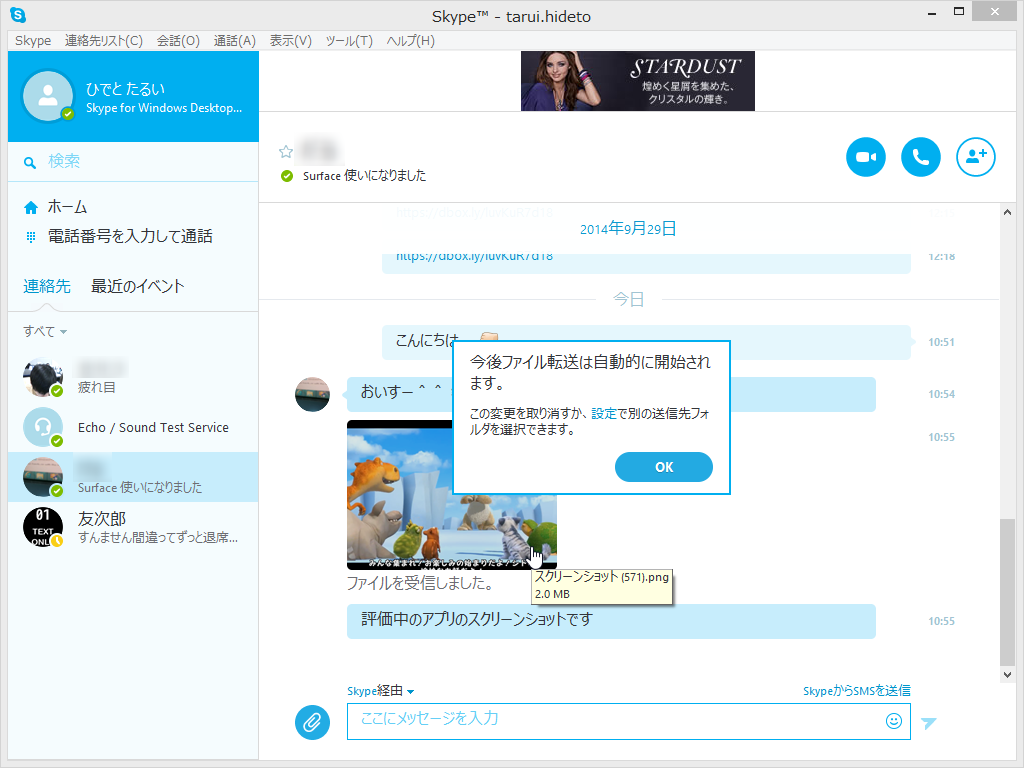Click the Home house icon
Viewport: 1024px width, 768px height.
[31, 208]
